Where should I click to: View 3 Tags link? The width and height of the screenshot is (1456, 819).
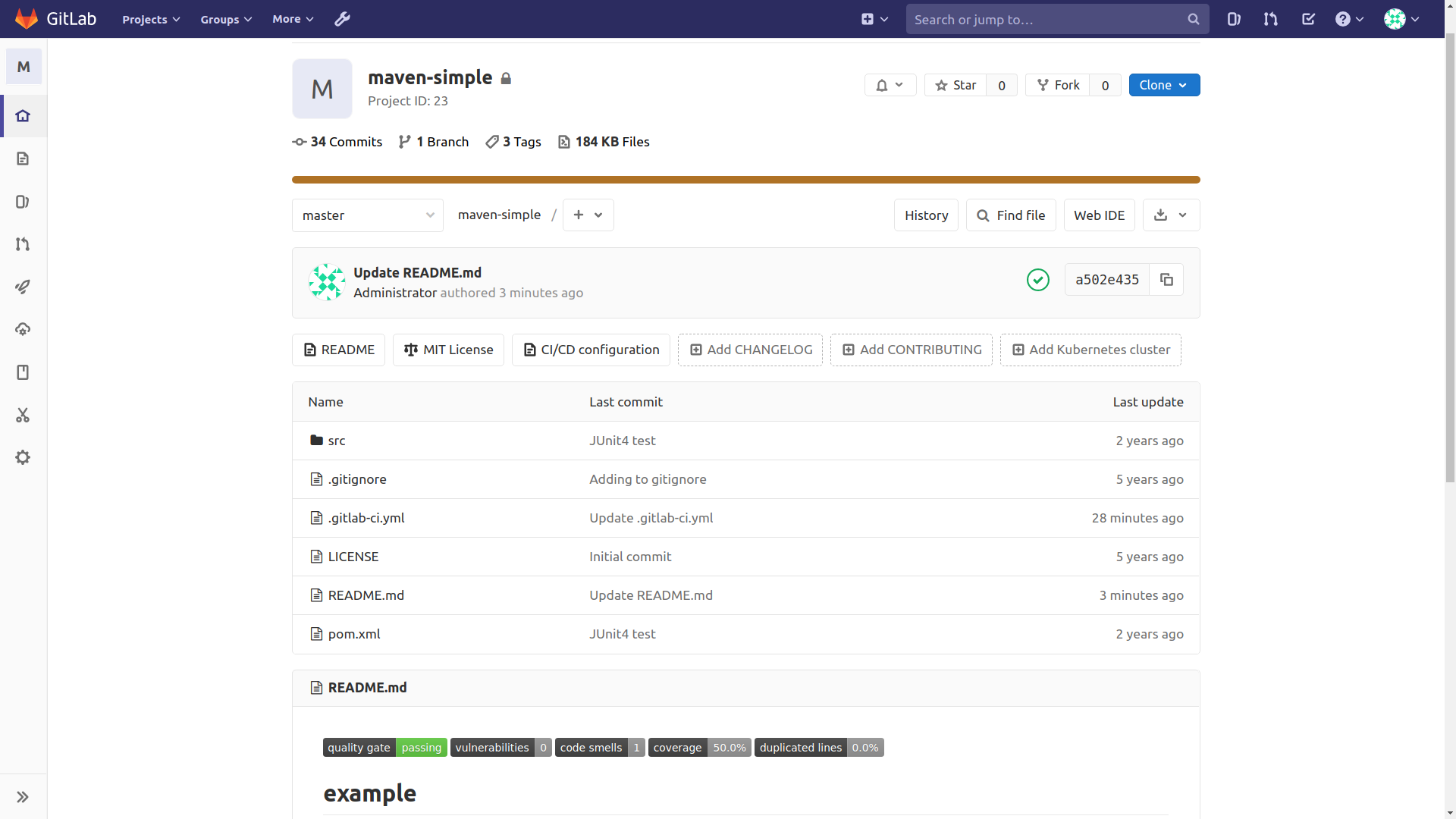[x=513, y=142]
